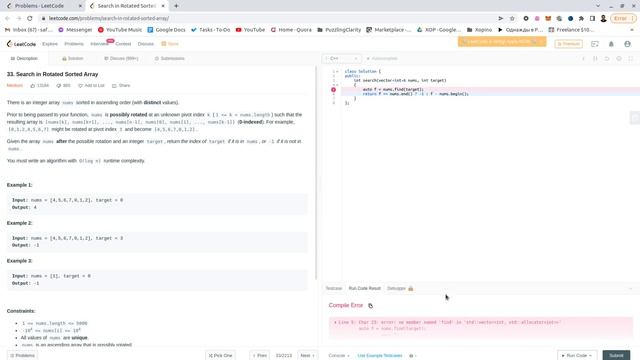Screen dimensions: 640x360
Task: Bookmark this page star icon
Action: click(x=512, y=18)
